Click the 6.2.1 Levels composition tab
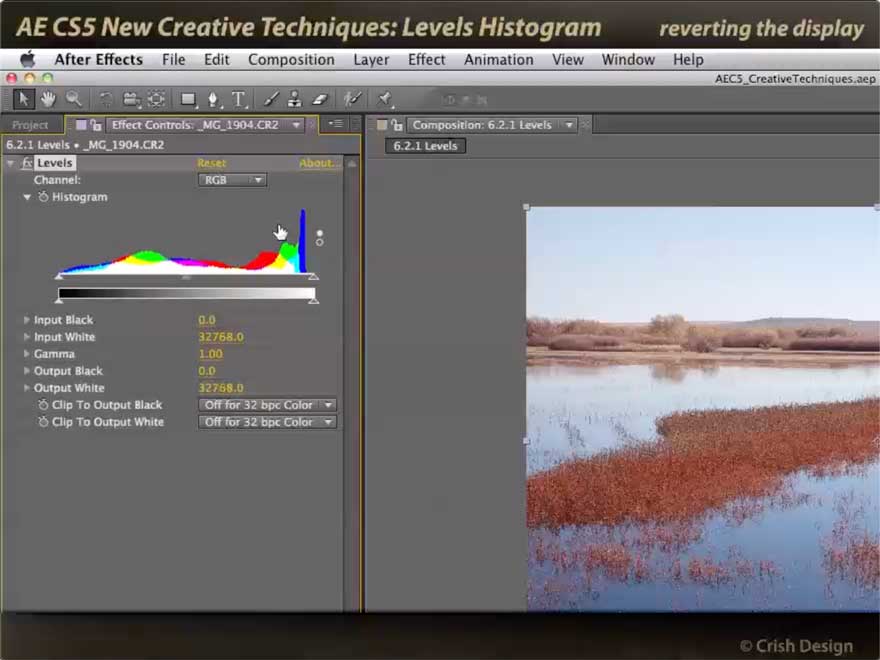Screen dimensions: 880x660 click(425, 146)
